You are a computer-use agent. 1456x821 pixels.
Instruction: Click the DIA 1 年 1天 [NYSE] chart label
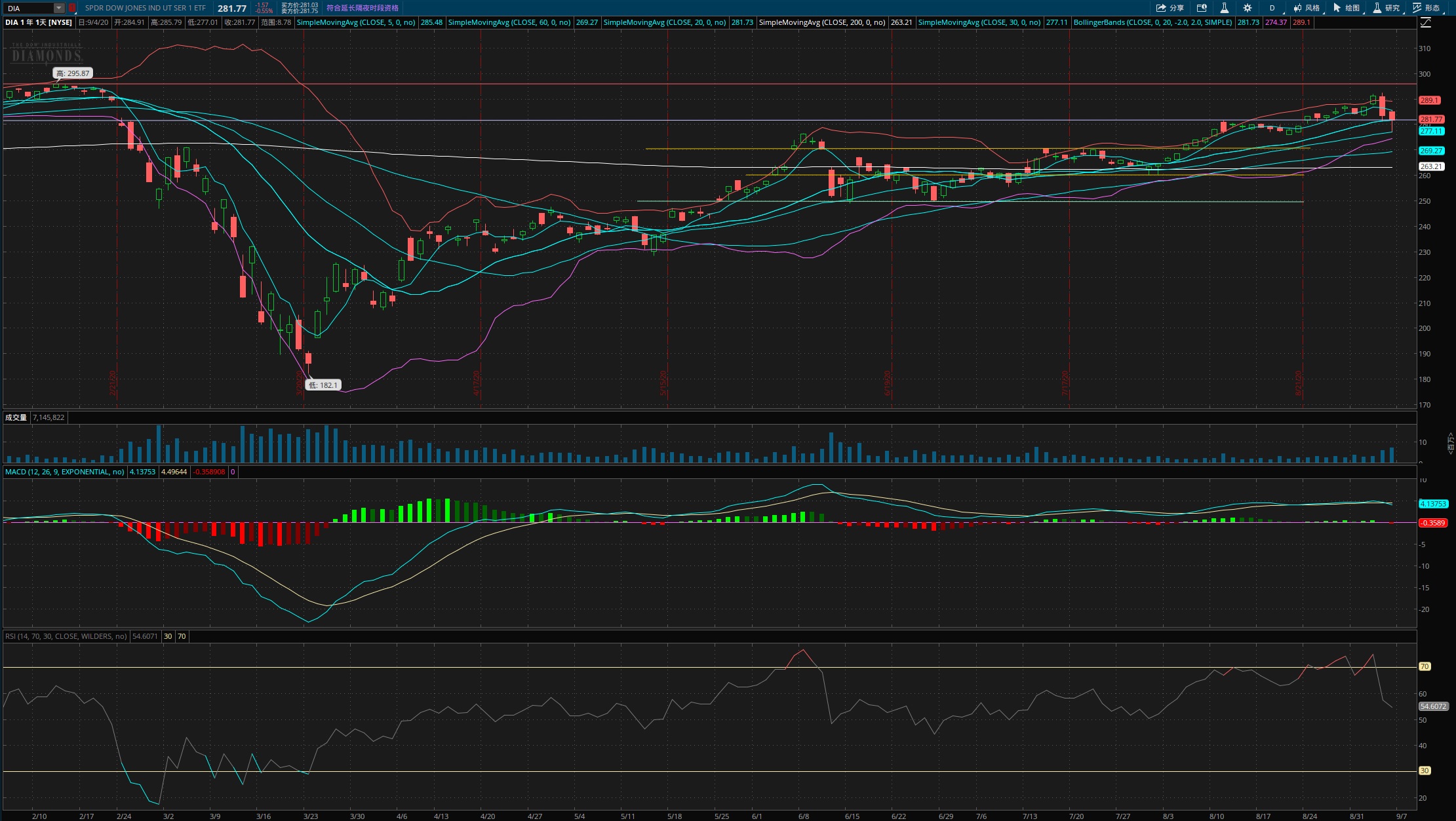[39, 22]
